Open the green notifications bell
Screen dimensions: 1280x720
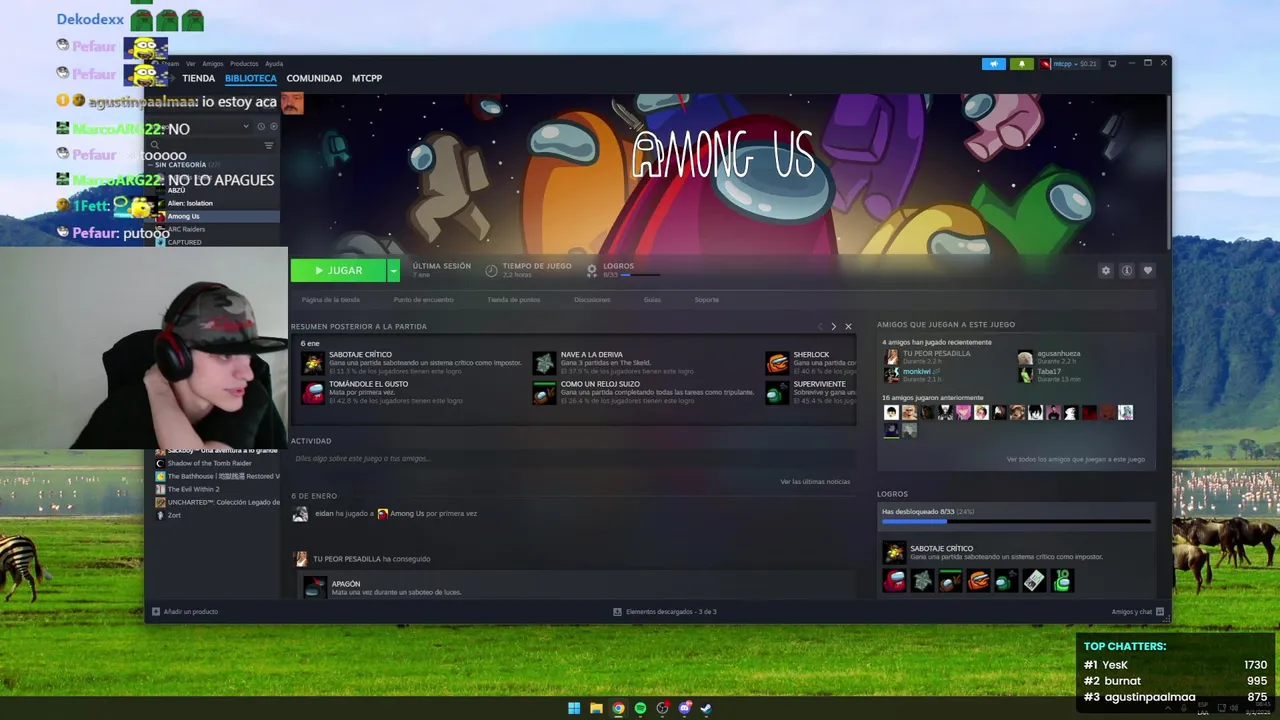(1021, 64)
